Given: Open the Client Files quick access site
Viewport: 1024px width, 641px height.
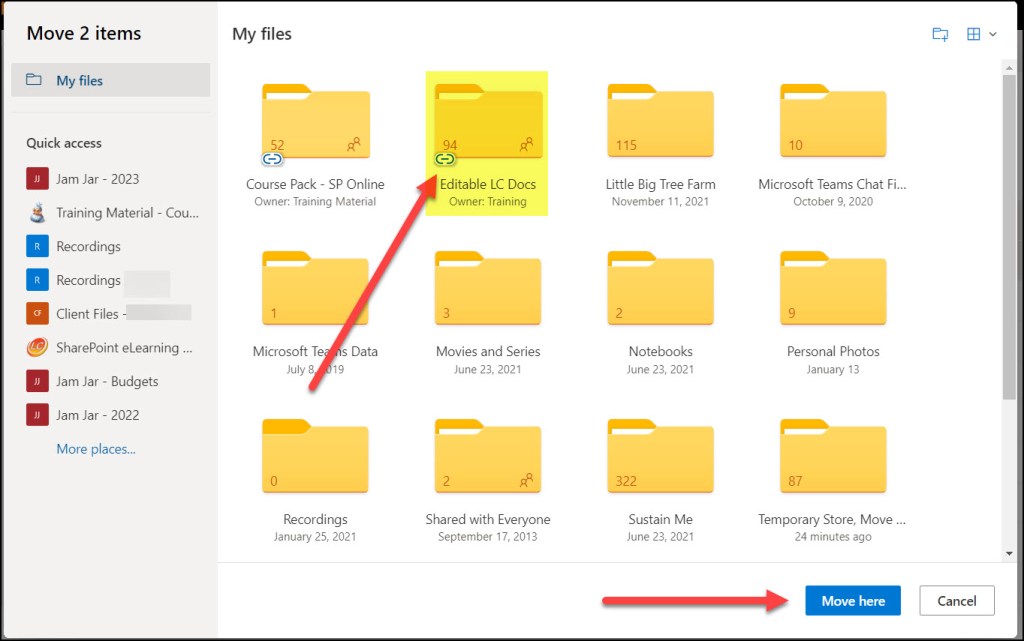Looking at the screenshot, I should pos(88,314).
